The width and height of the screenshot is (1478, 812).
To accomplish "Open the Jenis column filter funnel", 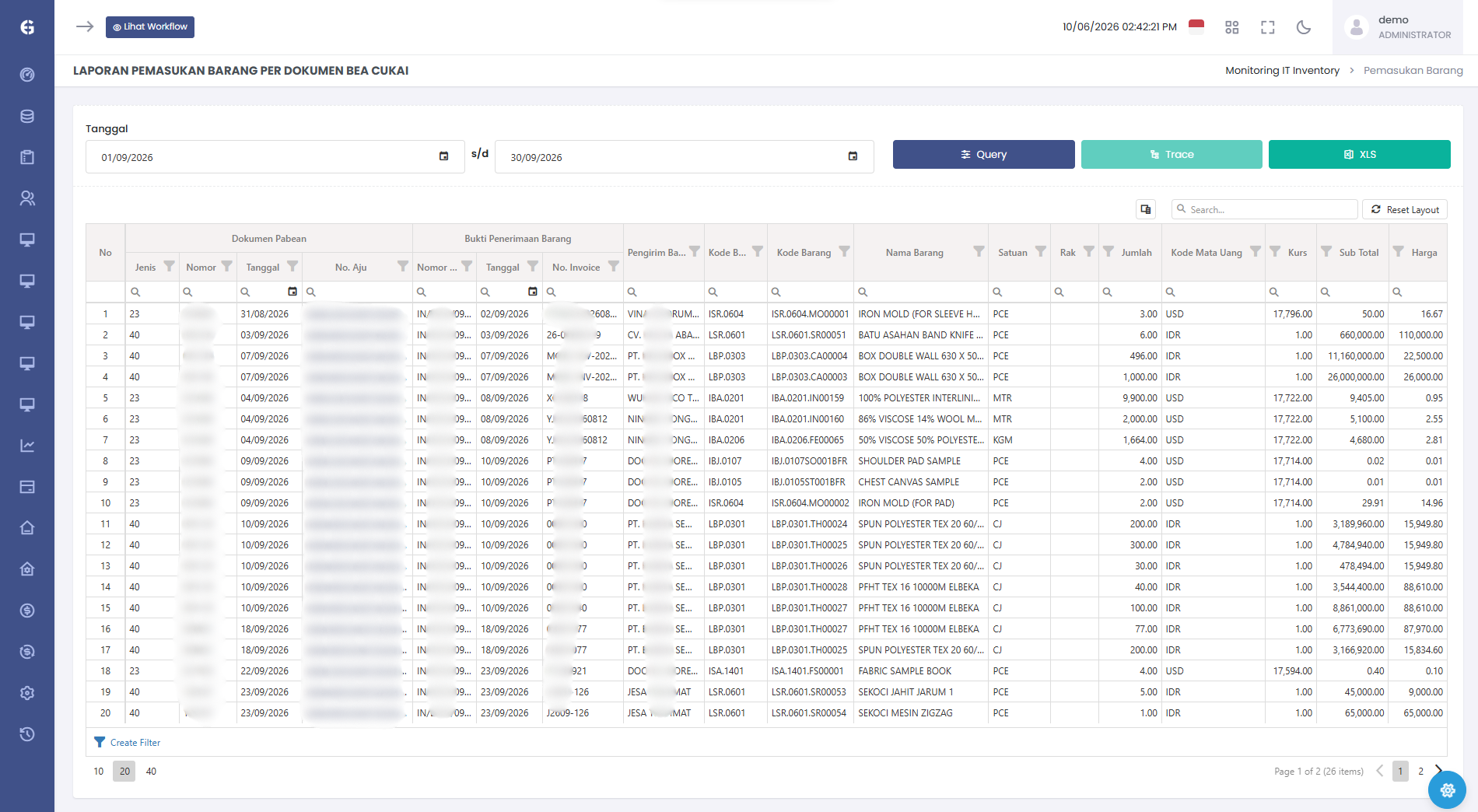I will 169,266.
